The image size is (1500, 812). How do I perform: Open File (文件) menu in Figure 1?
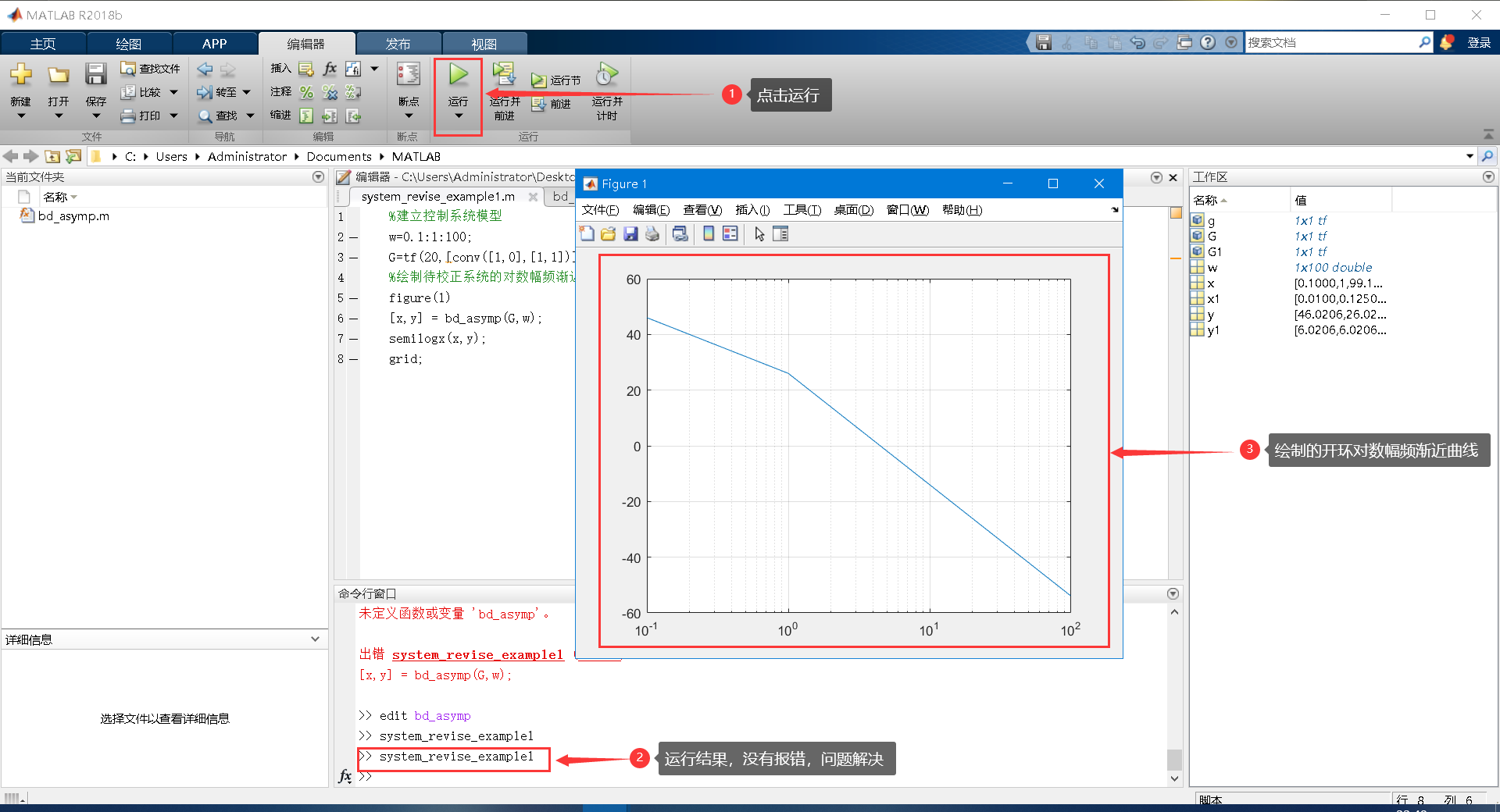[x=600, y=209]
